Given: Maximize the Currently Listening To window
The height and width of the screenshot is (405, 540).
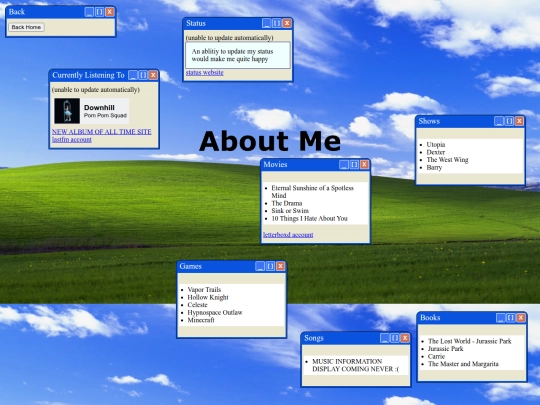Looking at the screenshot, I should point(143,75).
